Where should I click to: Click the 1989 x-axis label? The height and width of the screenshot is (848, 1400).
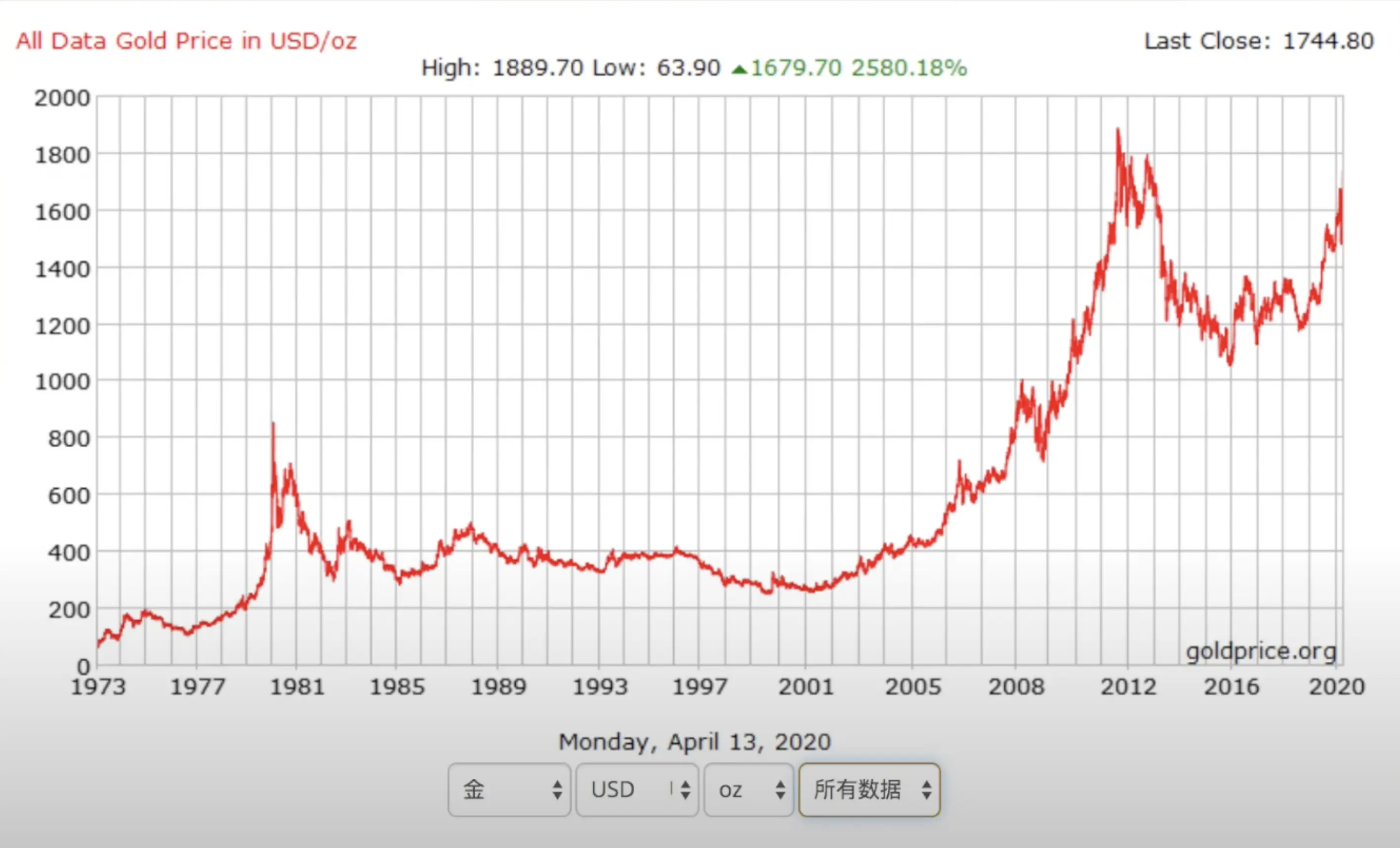pyautogui.click(x=499, y=687)
